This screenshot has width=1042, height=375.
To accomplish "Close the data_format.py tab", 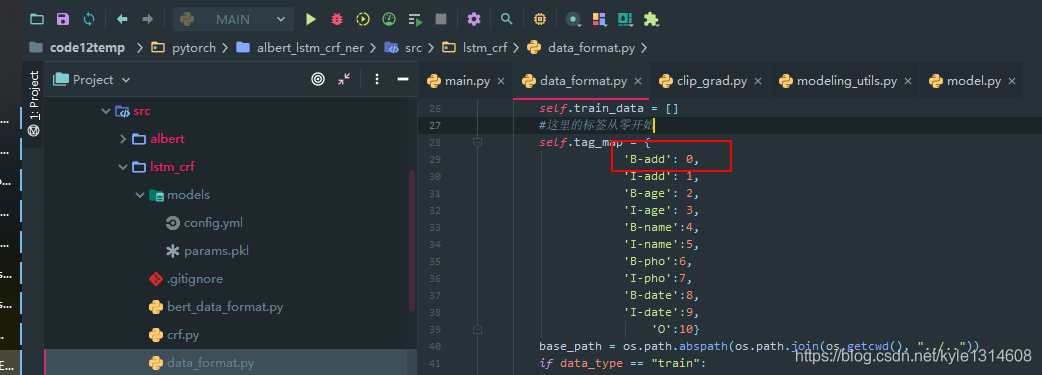I will (x=638, y=81).
